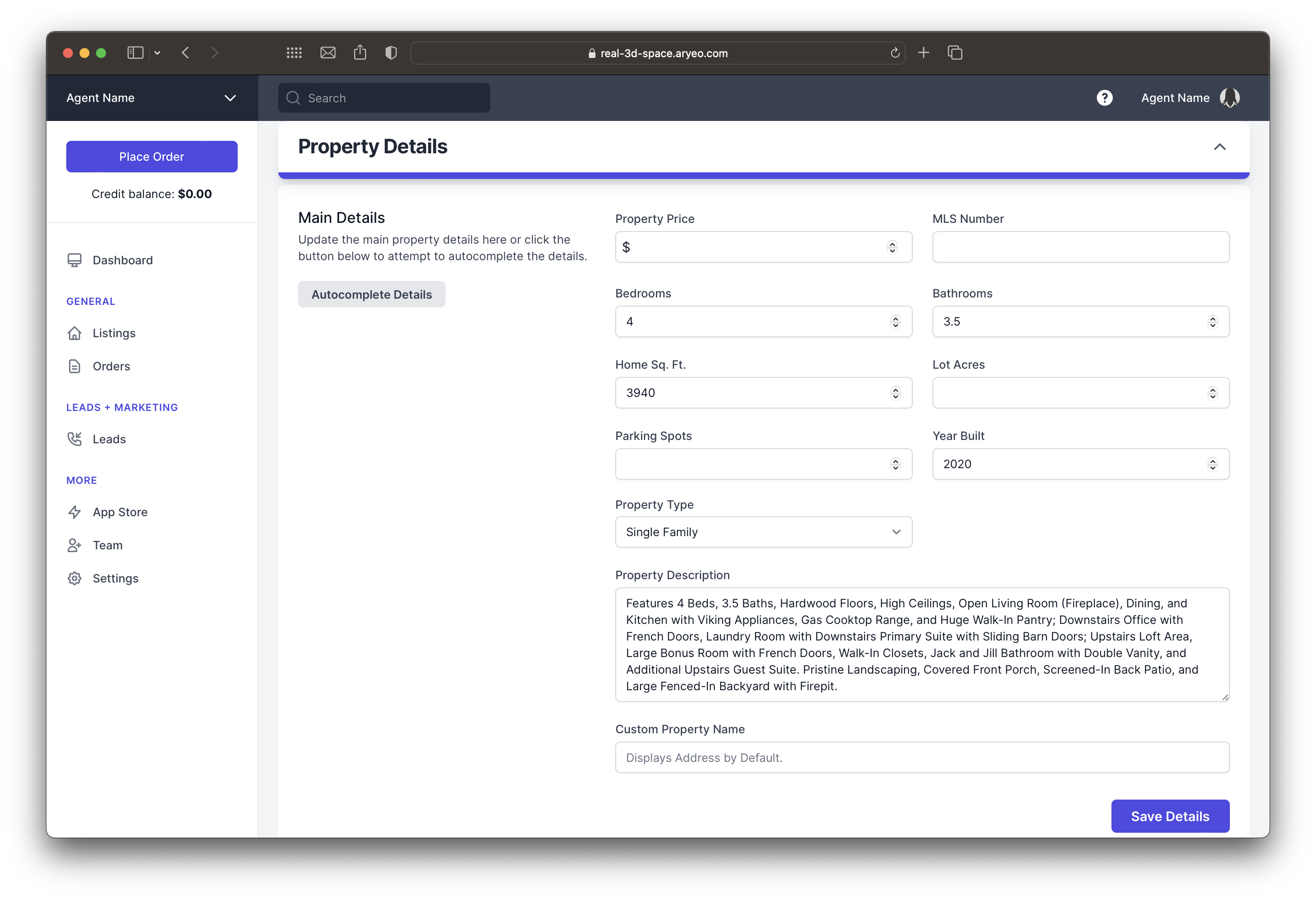Click the Autocomplete Details button

click(371, 294)
